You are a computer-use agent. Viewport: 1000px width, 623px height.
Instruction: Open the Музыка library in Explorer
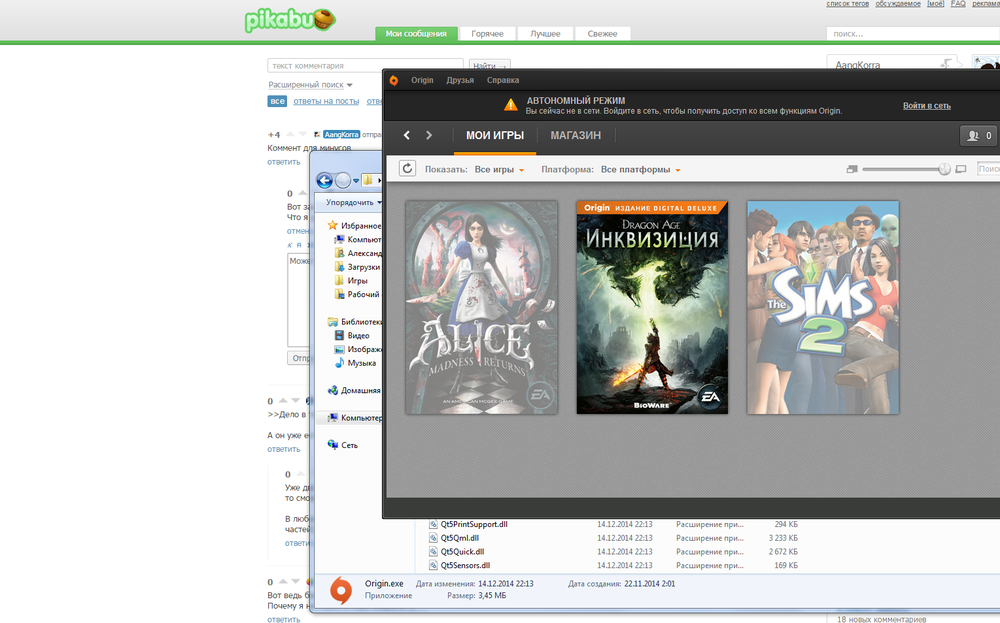pos(361,363)
